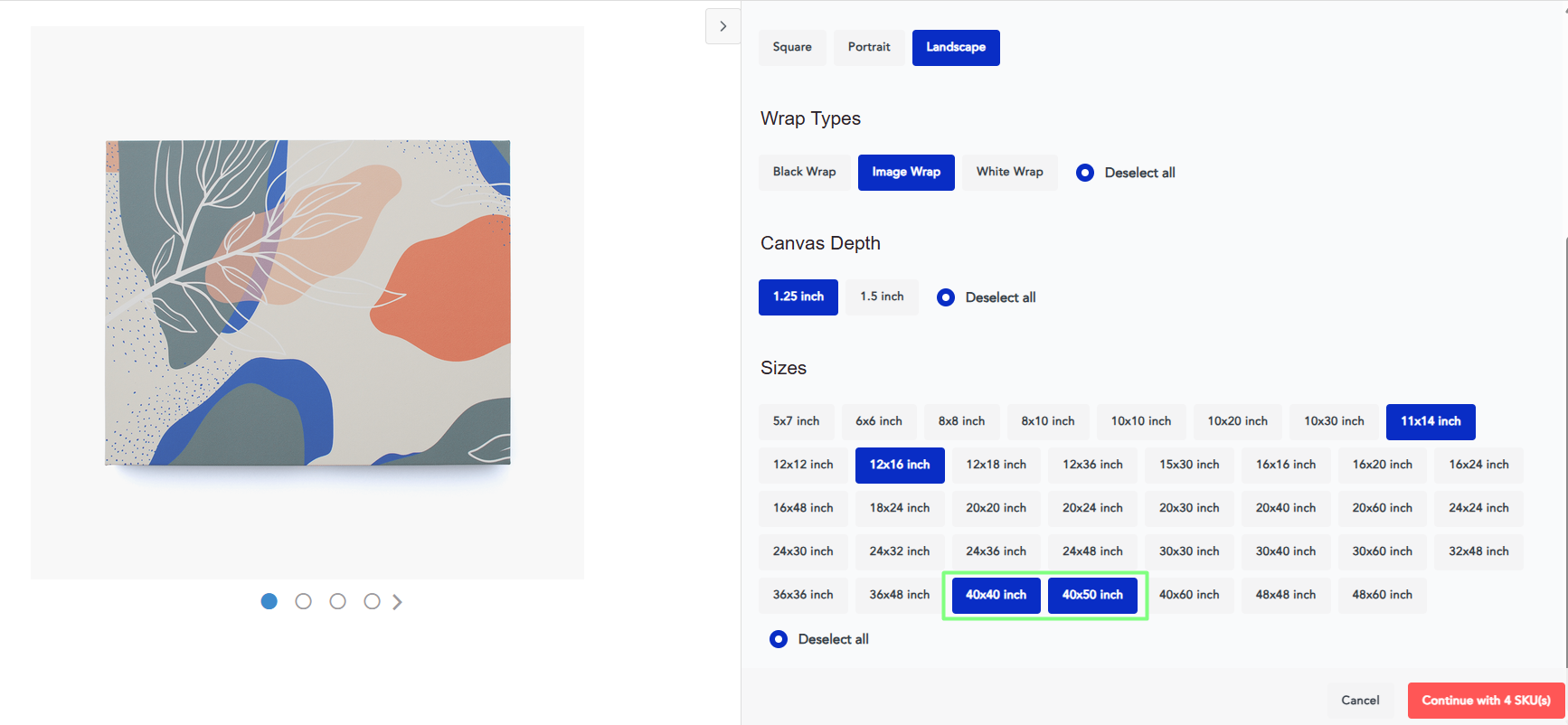Go to next preview image arrow
The image size is (1568, 725).
[397, 602]
